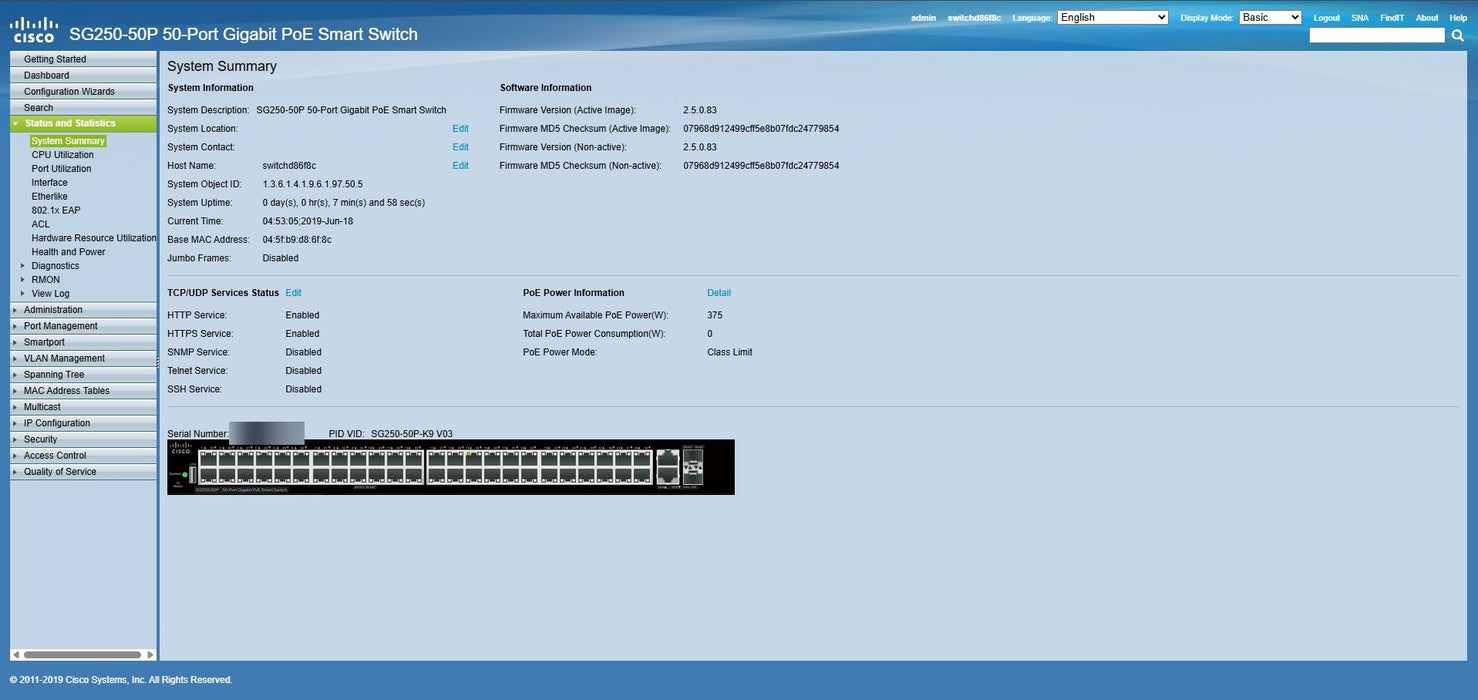
Task: Click sidebar scroll left arrow
Action: coord(15,655)
